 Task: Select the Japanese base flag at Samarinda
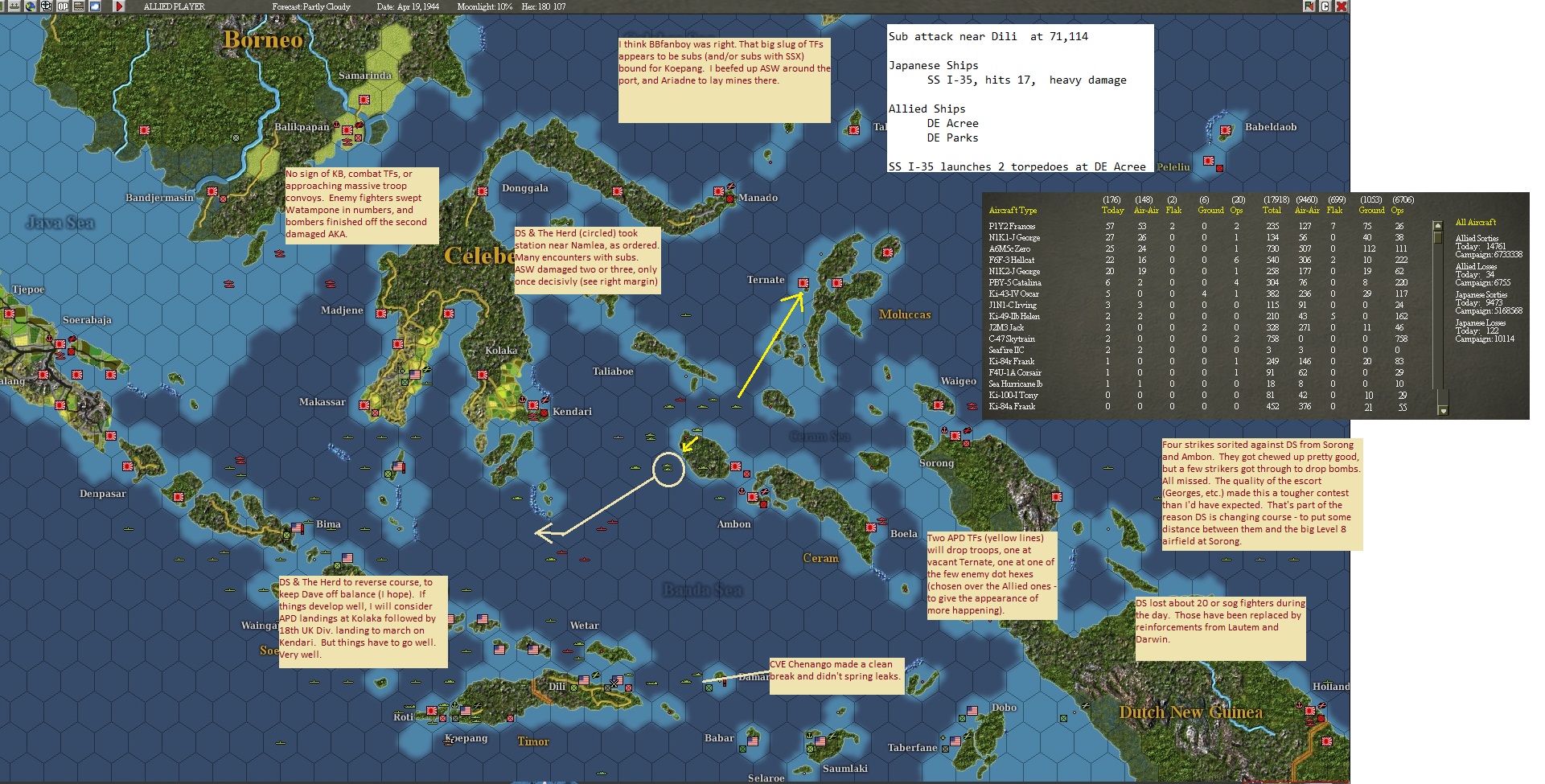click(x=364, y=101)
